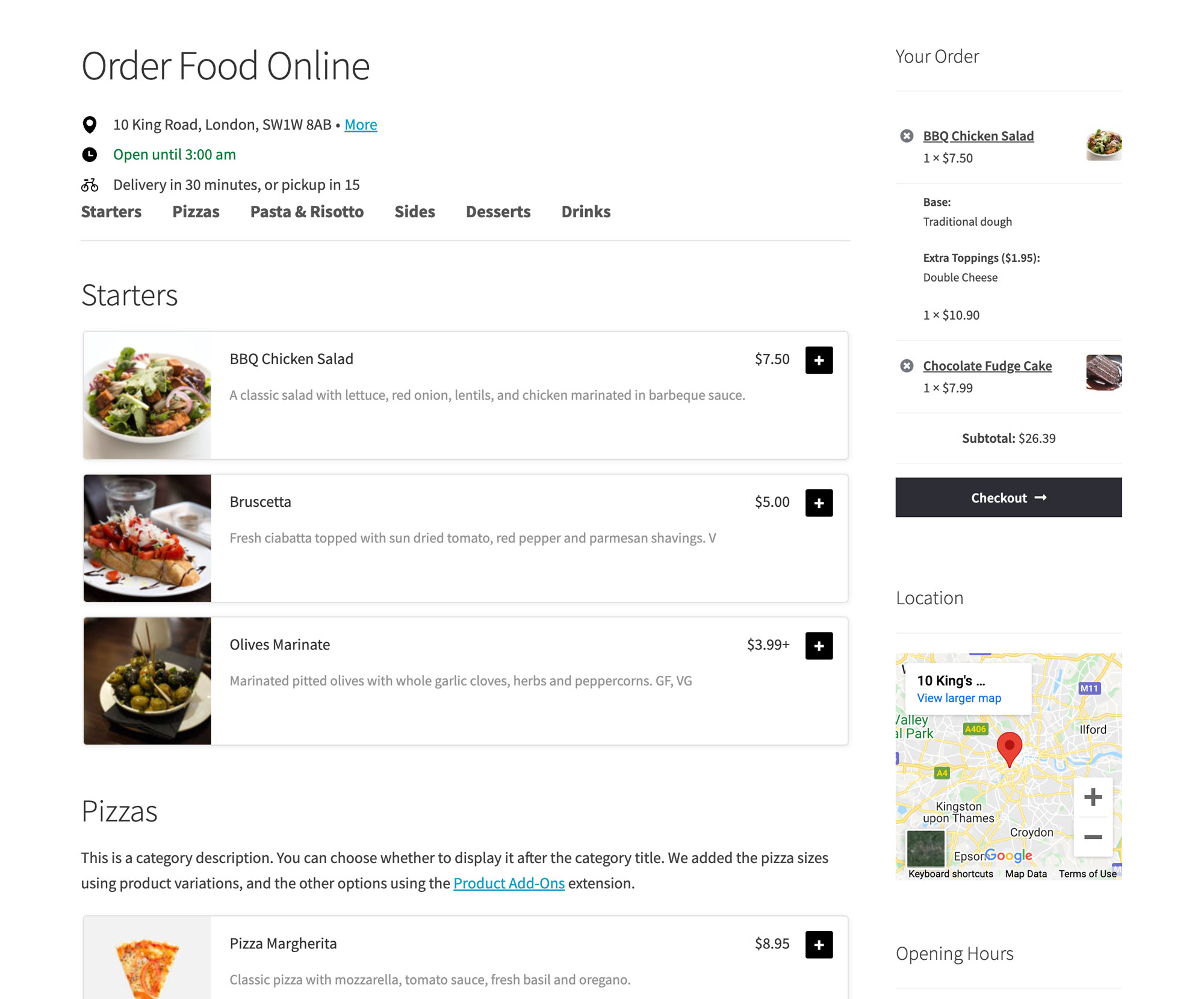Open Chocolate Fudge Cake order item link

click(x=987, y=366)
